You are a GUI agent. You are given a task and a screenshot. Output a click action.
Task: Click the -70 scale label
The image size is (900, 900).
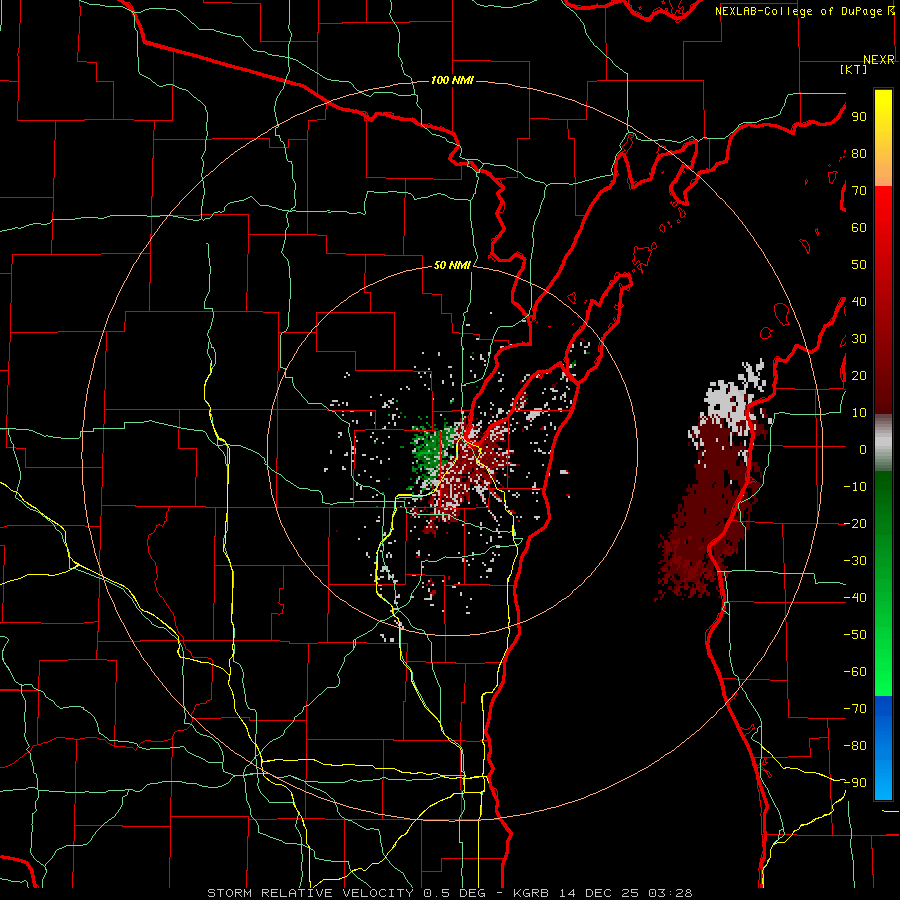click(855, 709)
